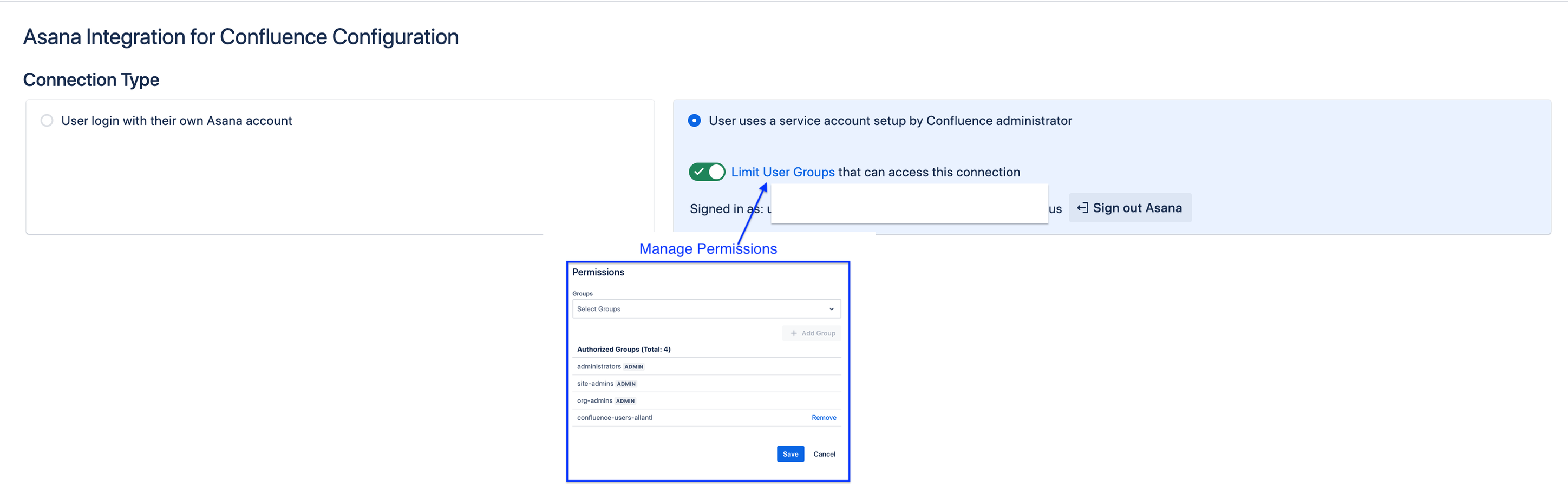Click ADMIN badge next to site-admins
1568x487 pixels.
coord(626,384)
